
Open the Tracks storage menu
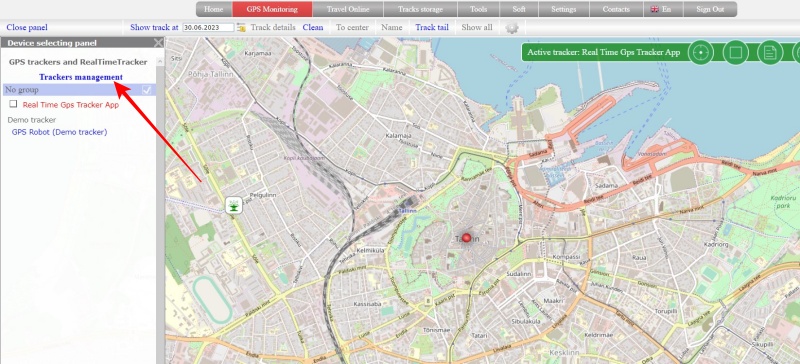(420, 9)
